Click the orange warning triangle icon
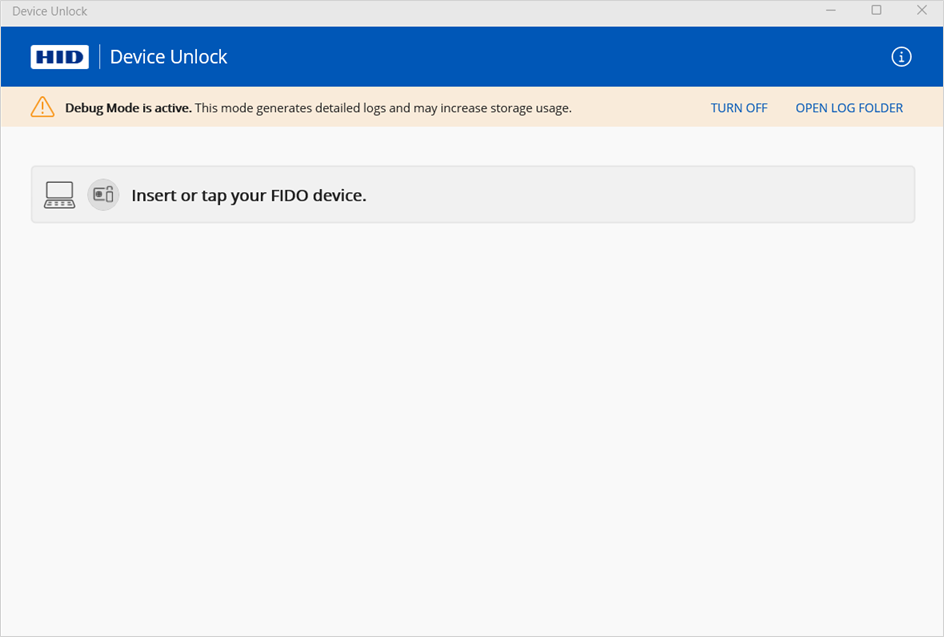The height and width of the screenshot is (637, 944). [42, 107]
